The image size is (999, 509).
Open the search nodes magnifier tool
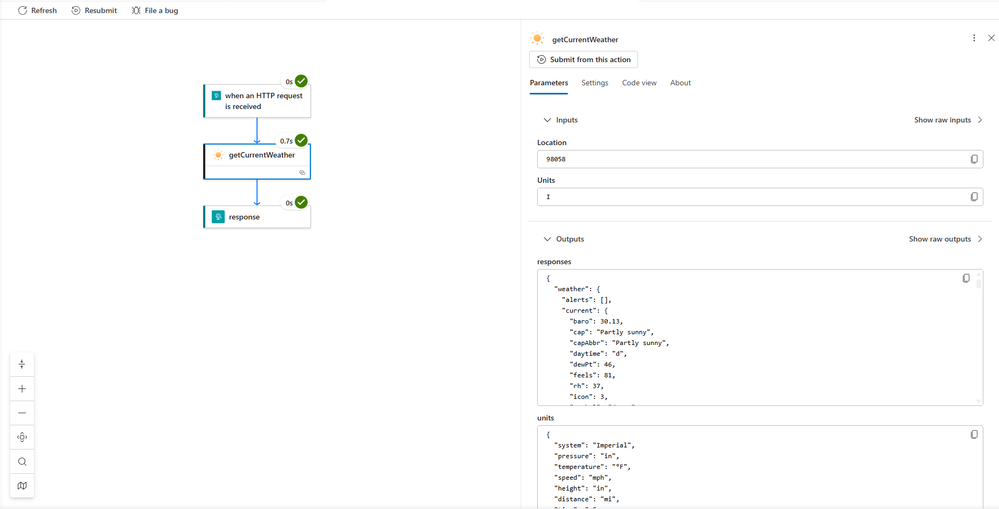pyautogui.click(x=22, y=462)
